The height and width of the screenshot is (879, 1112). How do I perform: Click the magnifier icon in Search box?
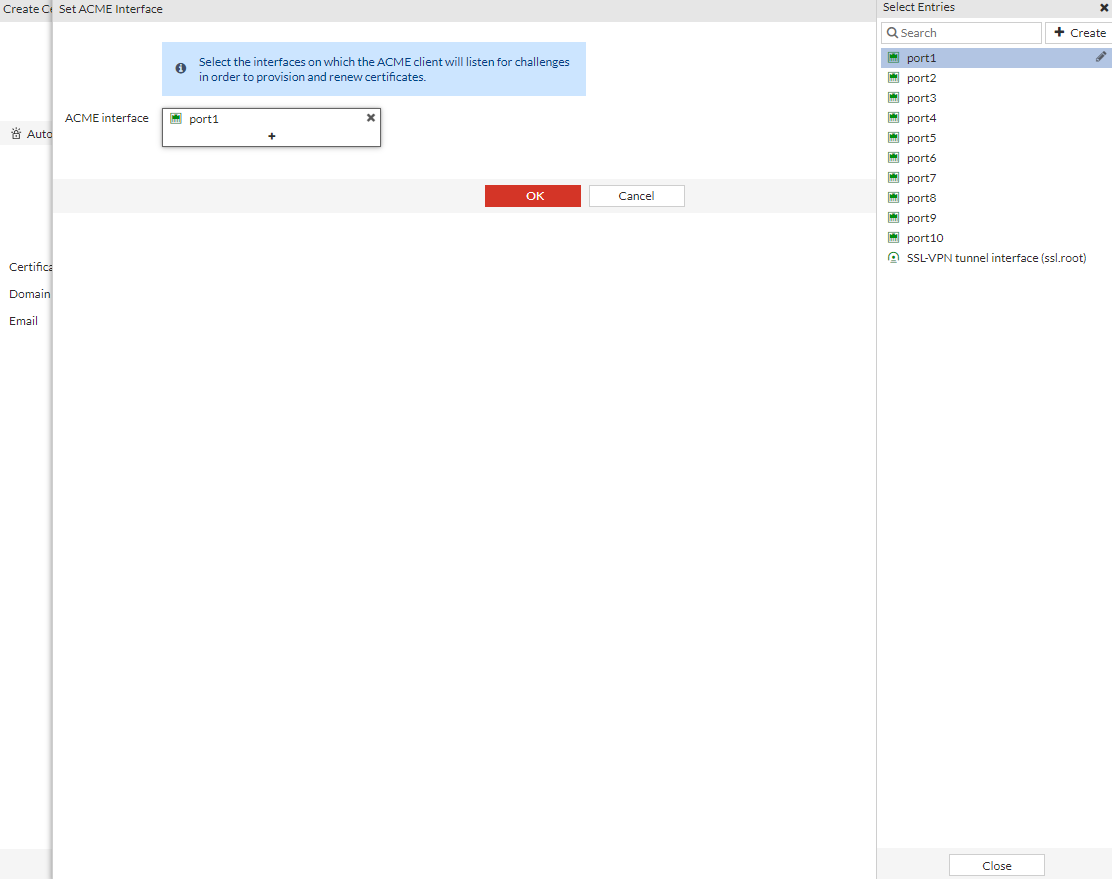pyautogui.click(x=893, y=33)
